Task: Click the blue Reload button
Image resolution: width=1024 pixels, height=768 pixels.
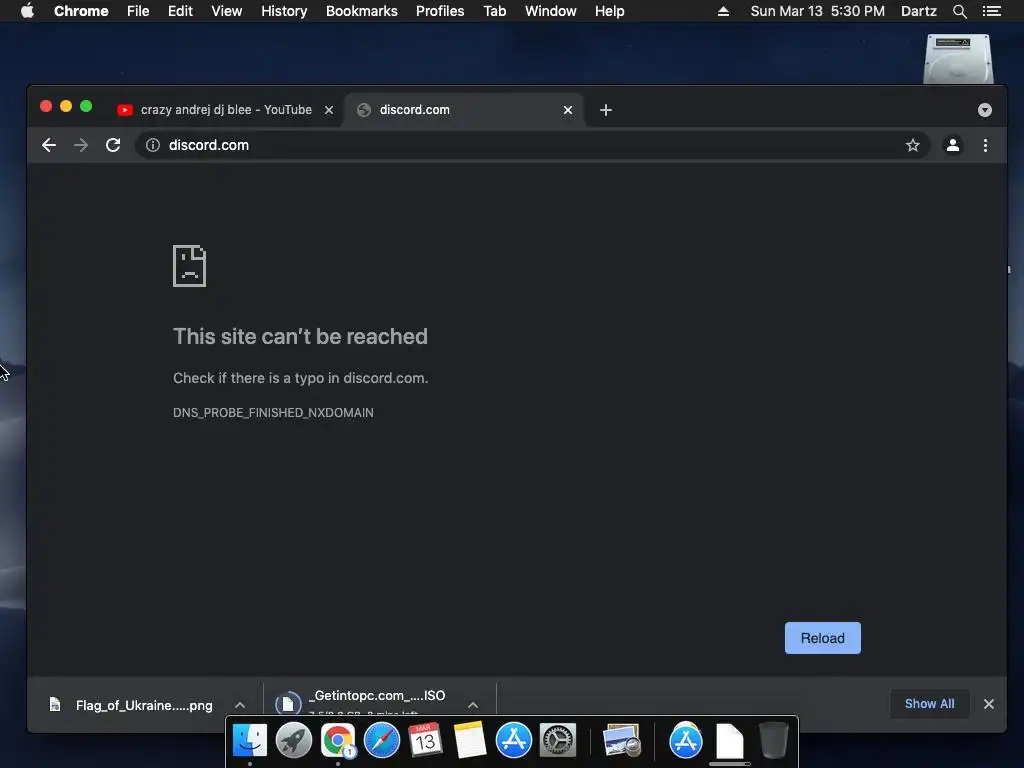Action: click(822, 638)
